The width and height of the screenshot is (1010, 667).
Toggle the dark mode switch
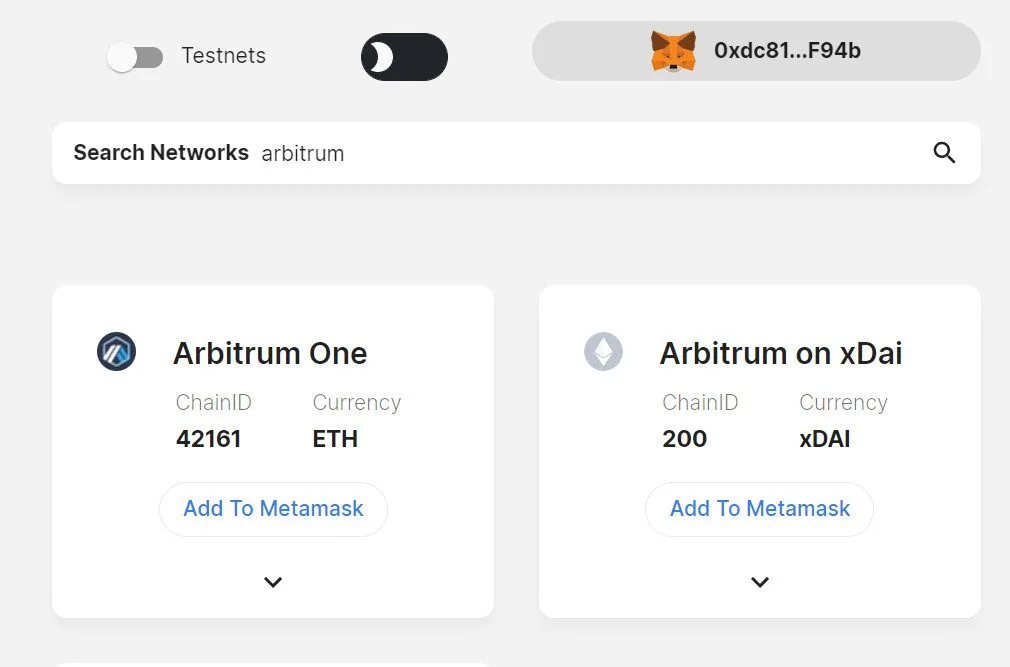(405, 57)
